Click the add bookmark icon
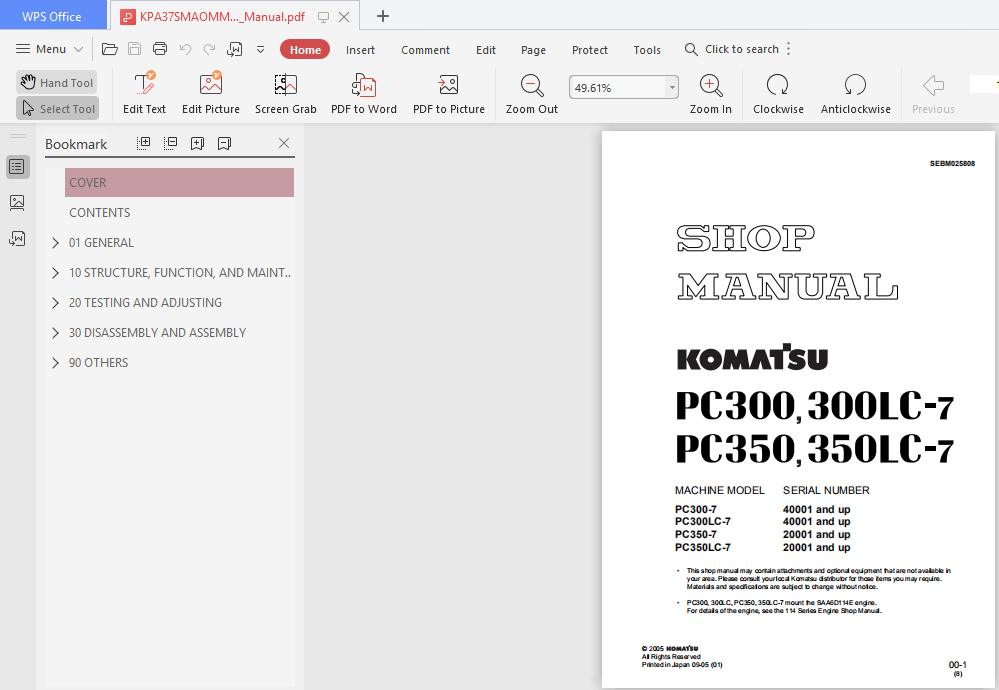Image resolution: width=999 pixels, height=690 pixels. (x=198, y=143)
